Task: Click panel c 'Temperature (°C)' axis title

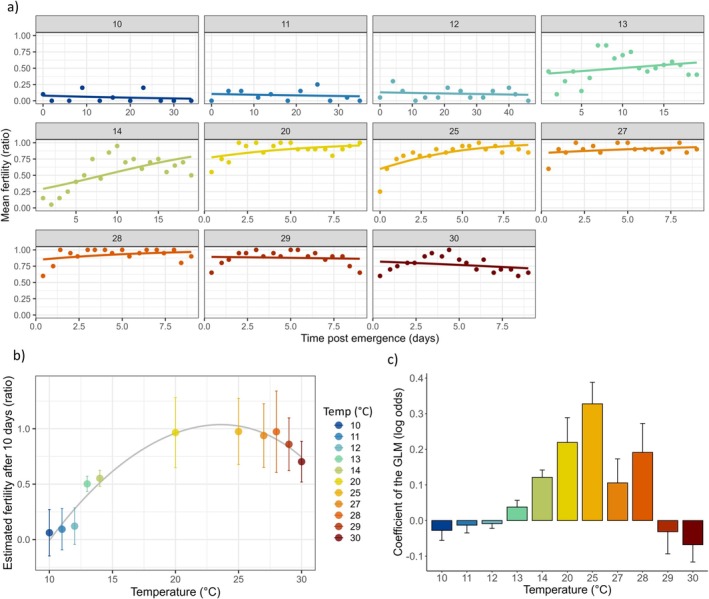Action: (567, 590)
